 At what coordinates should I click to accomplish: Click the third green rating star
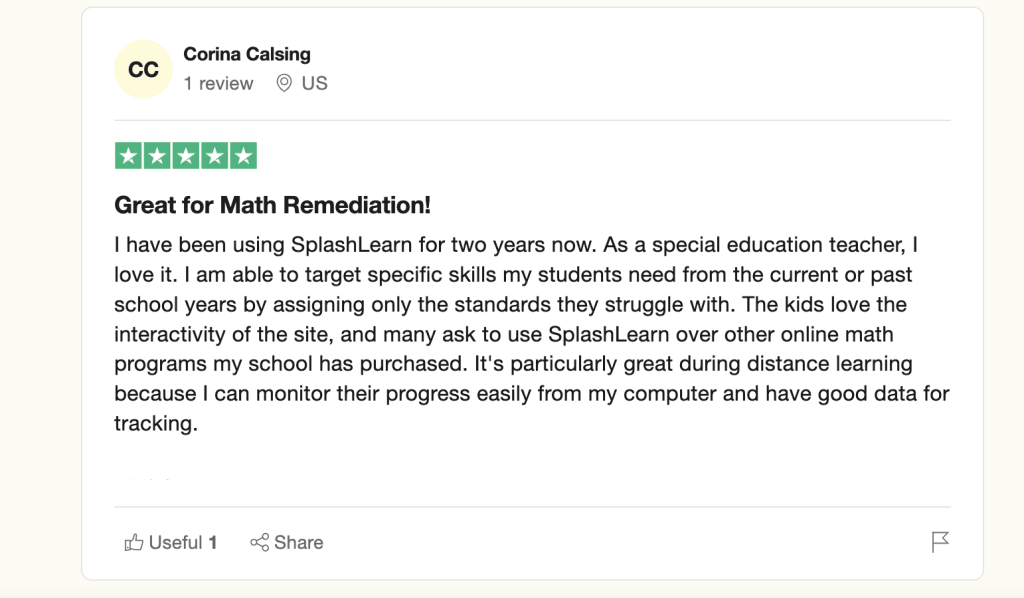click(186, 156)
